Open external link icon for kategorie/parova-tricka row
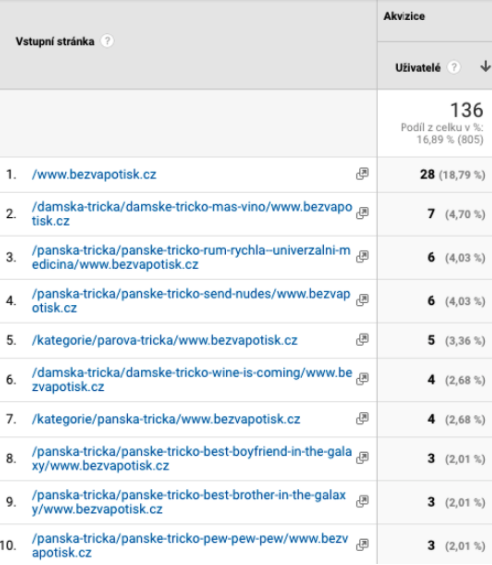 362,339
